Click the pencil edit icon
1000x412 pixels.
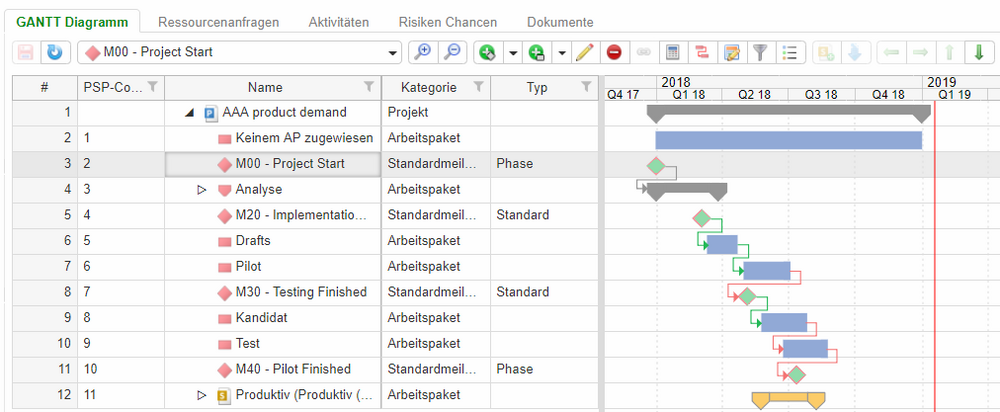point(586,52)
